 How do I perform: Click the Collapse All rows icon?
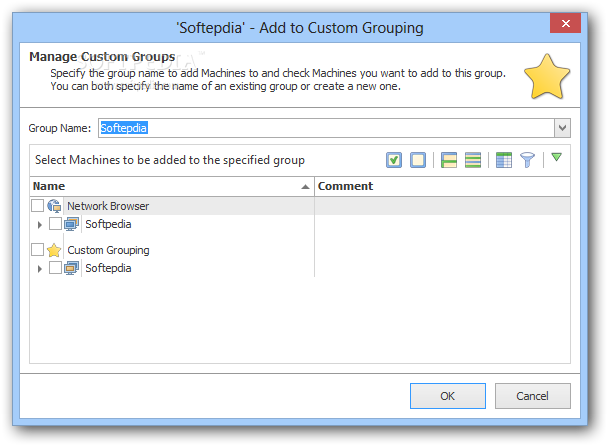[x=449, y=160]
